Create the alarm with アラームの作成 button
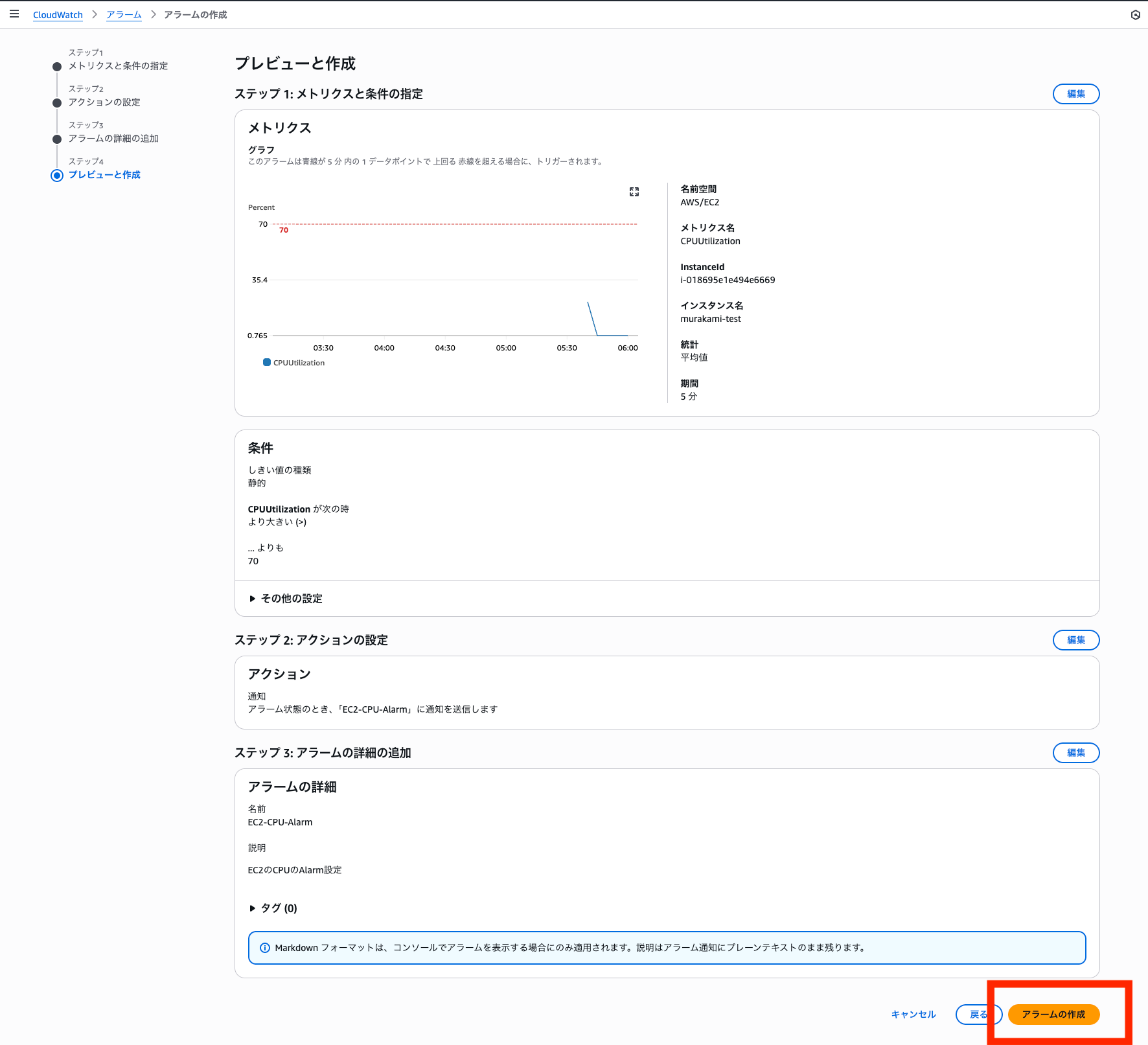The width and height of the screenshot is (1148, 1045). [1053, 1015]
